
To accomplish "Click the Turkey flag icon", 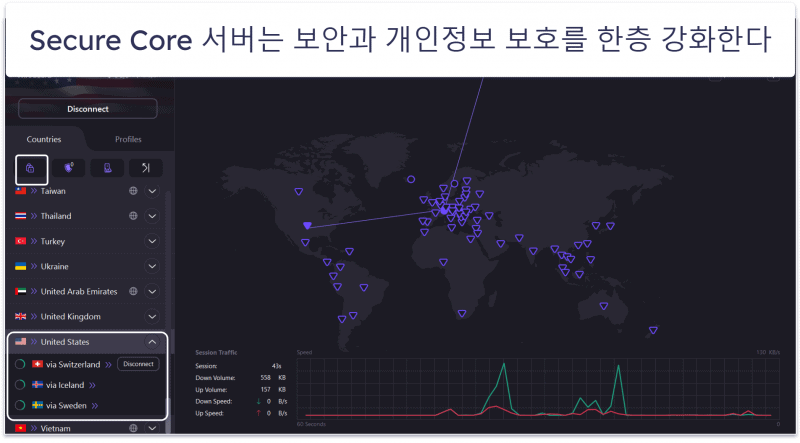I will 20,241.
